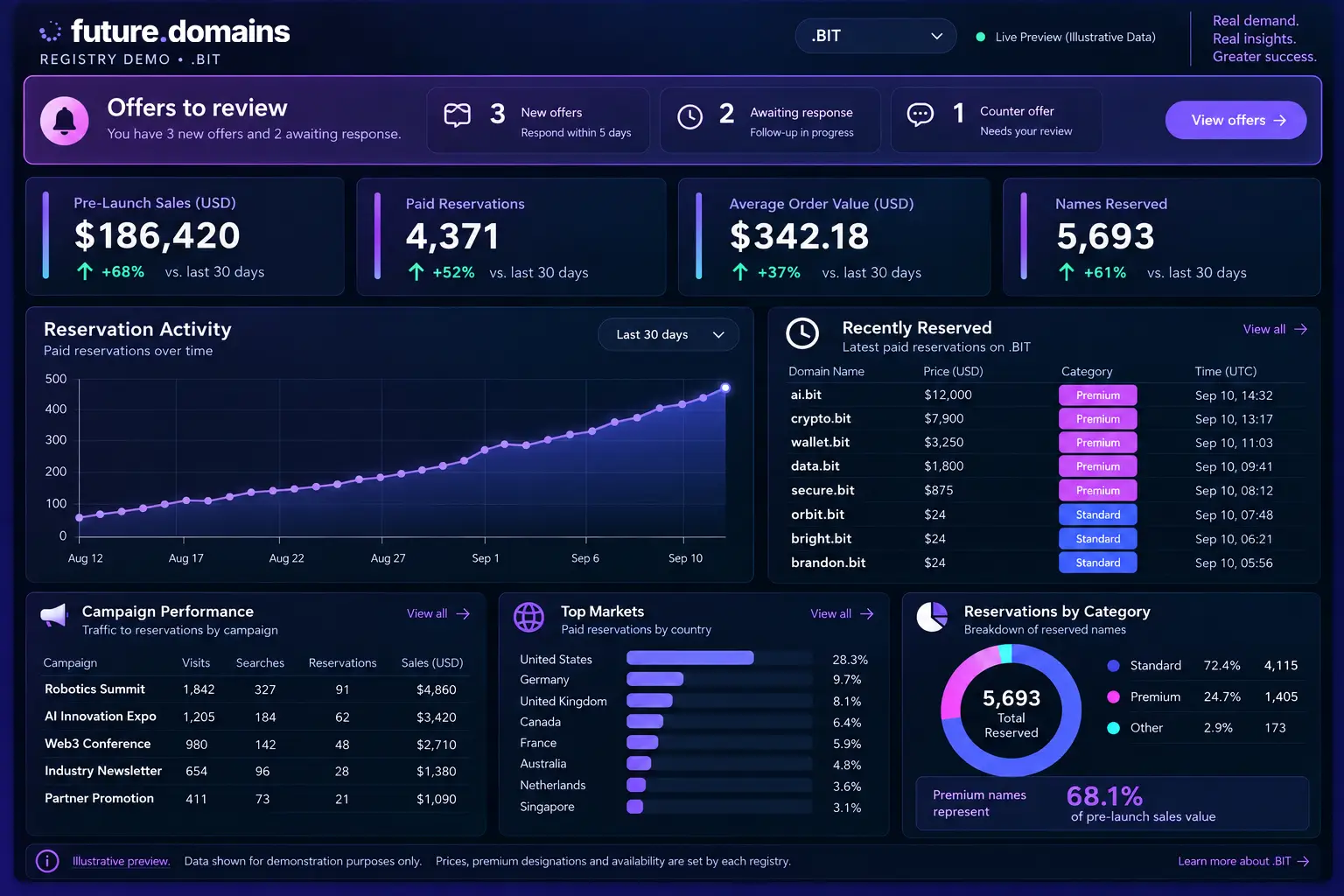This screenshot has height=896, width=1344.
Task: Click the Sales (USD) column header
Action: click(432, 662)
